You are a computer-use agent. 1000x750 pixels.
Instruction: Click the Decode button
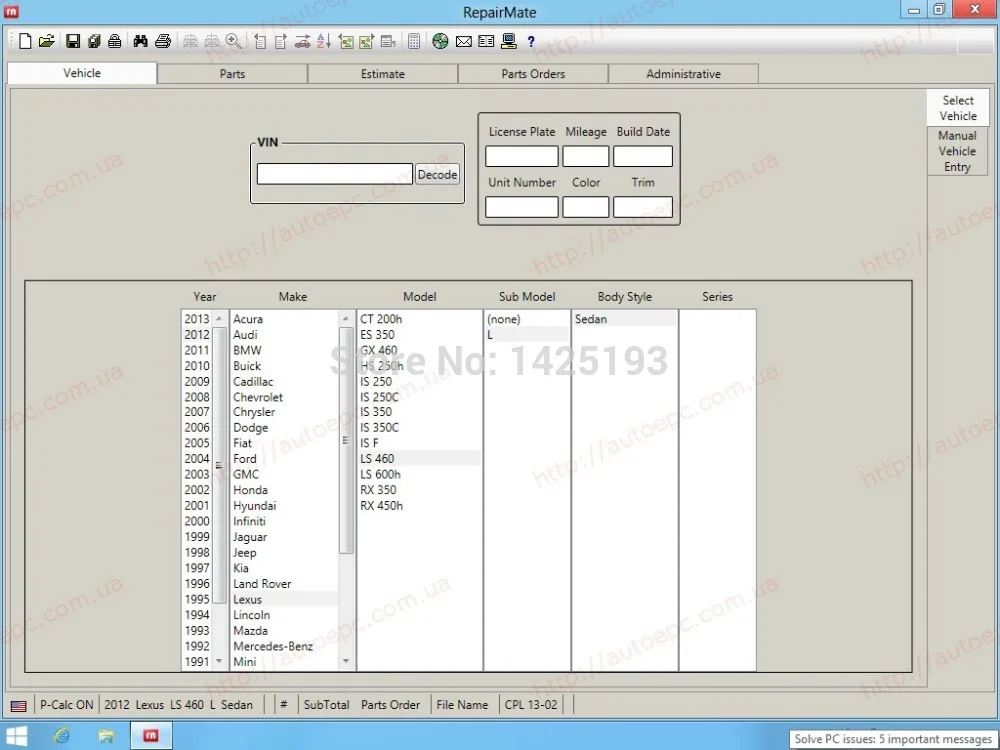[x=438, y=174]
